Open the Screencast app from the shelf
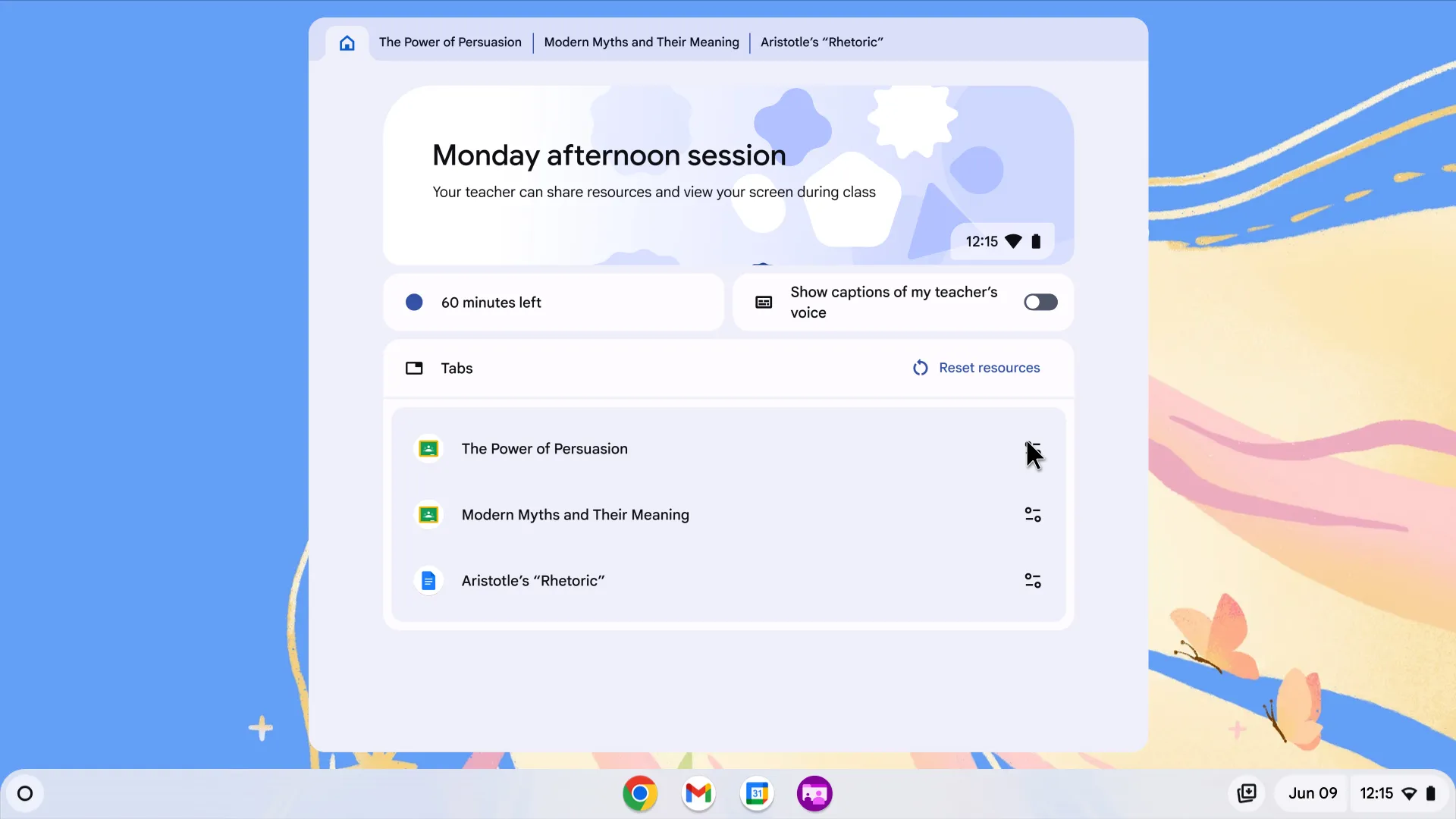This screenshot has width=1456, height=819. [814, 793]
